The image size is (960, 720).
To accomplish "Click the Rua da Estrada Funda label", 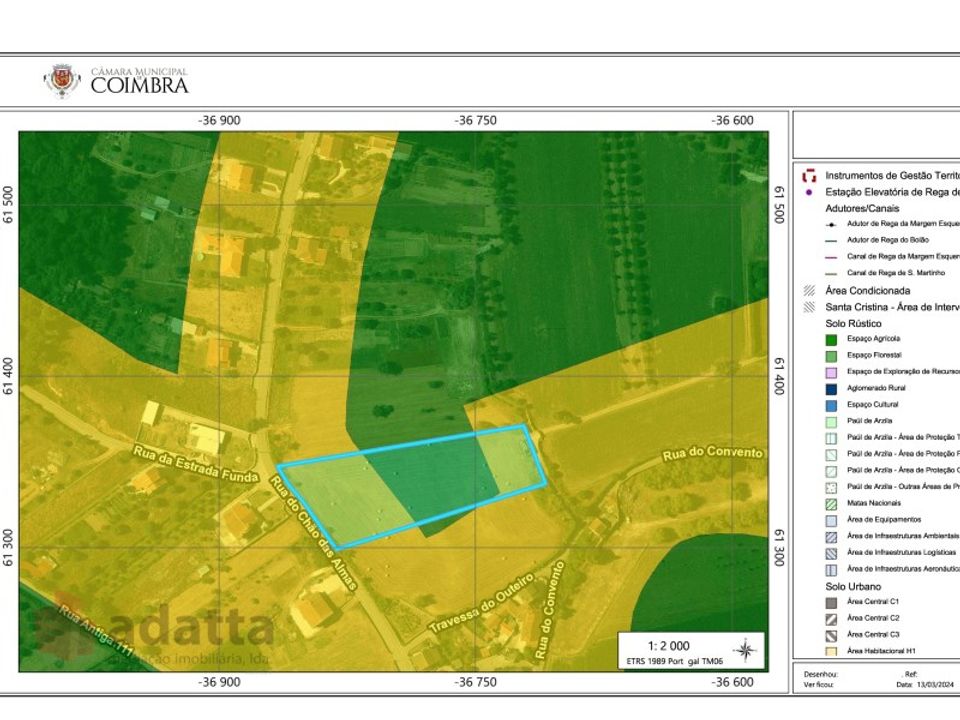I will click(x=196, y=463).
